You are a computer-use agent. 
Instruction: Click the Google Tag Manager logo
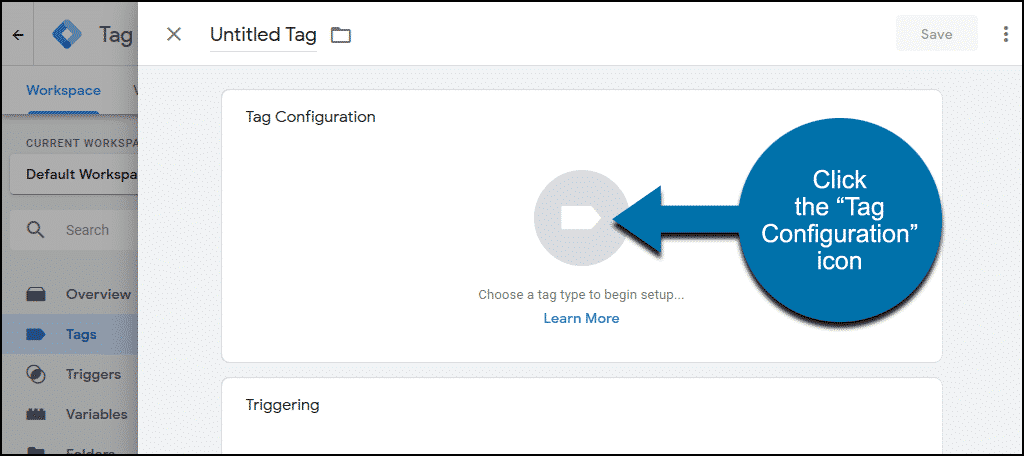(68, 35)
